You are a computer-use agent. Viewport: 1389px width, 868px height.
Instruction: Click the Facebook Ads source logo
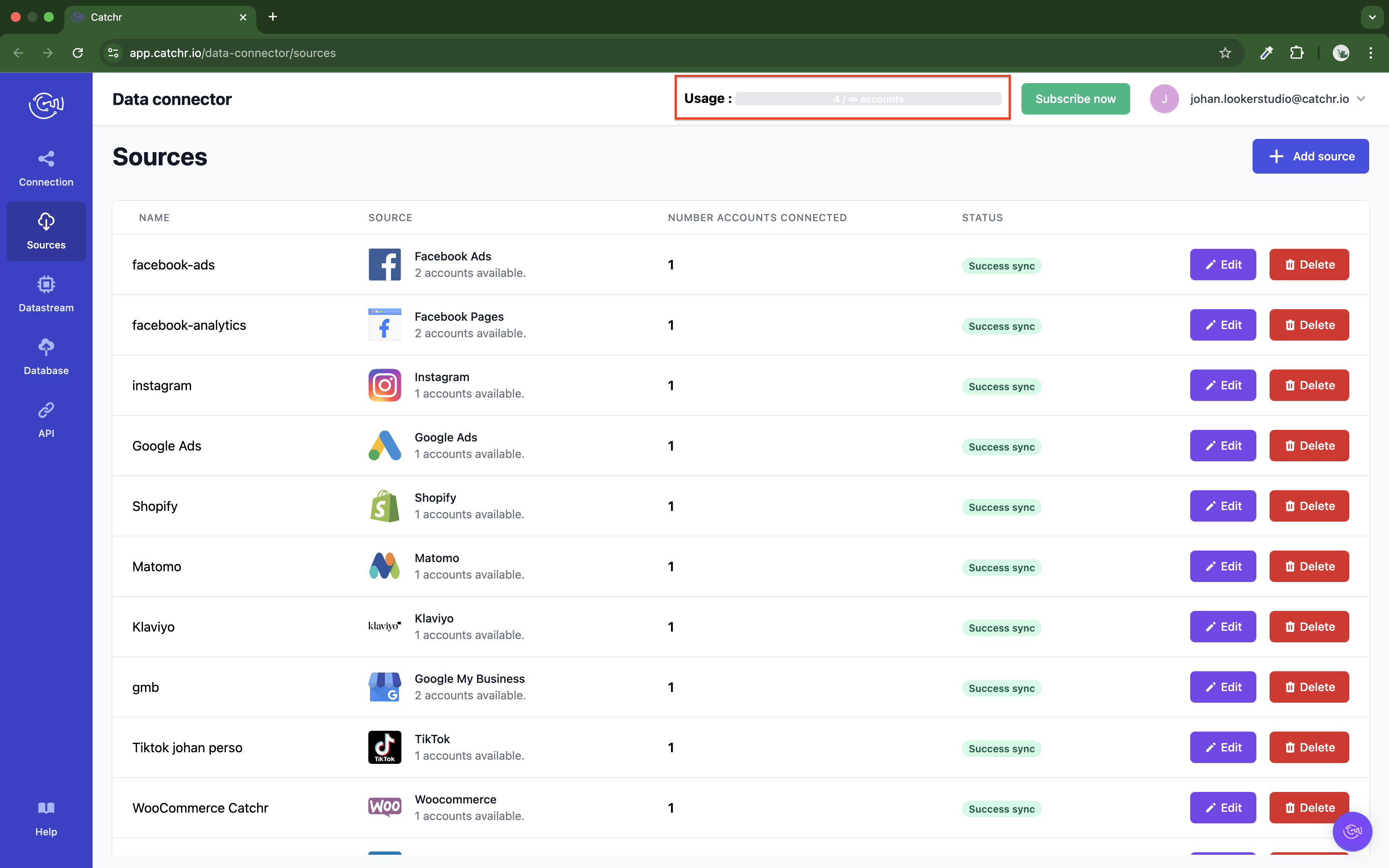pos(384,265)
